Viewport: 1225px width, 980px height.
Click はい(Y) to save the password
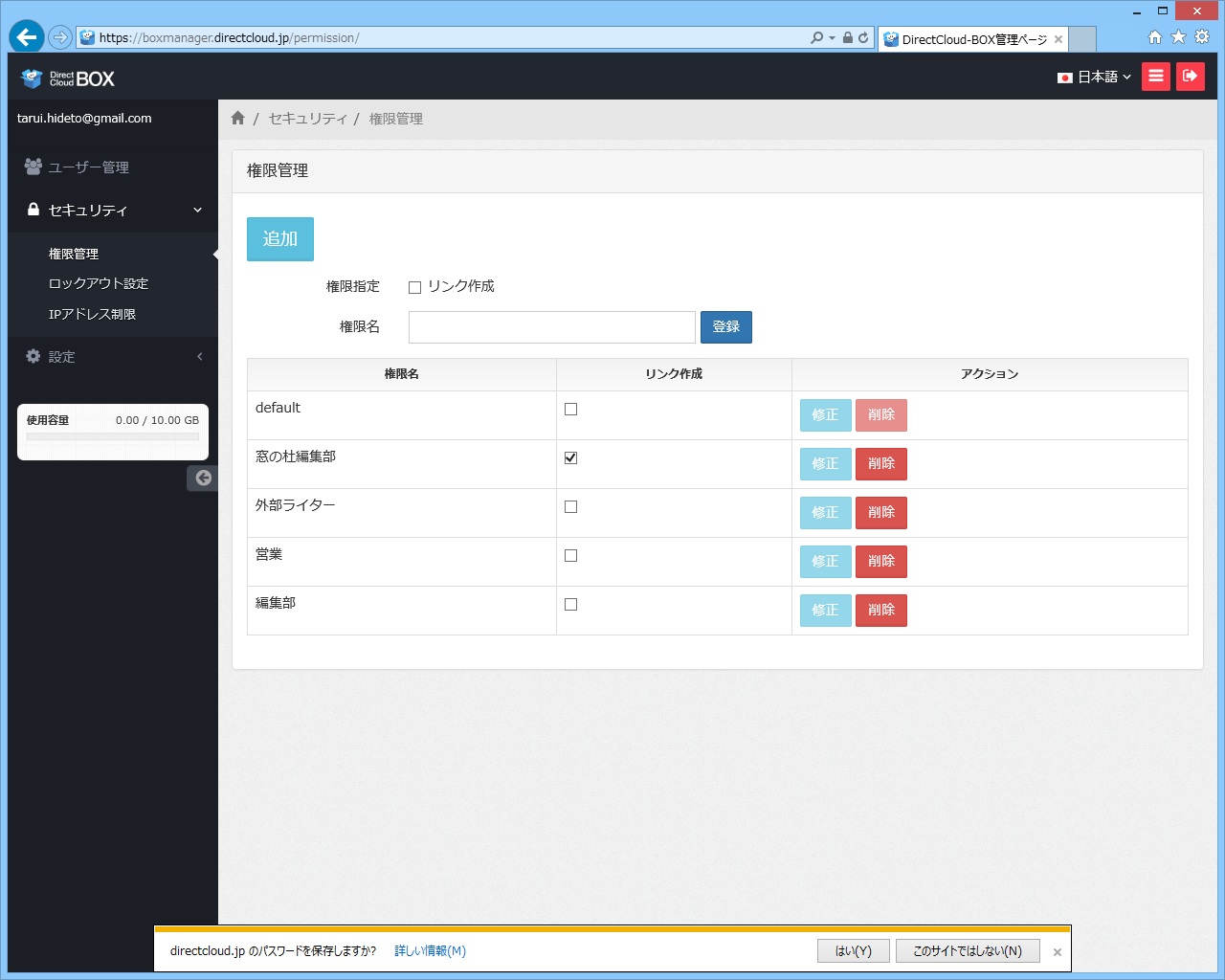pyautogui.click(x=854, y=951)
